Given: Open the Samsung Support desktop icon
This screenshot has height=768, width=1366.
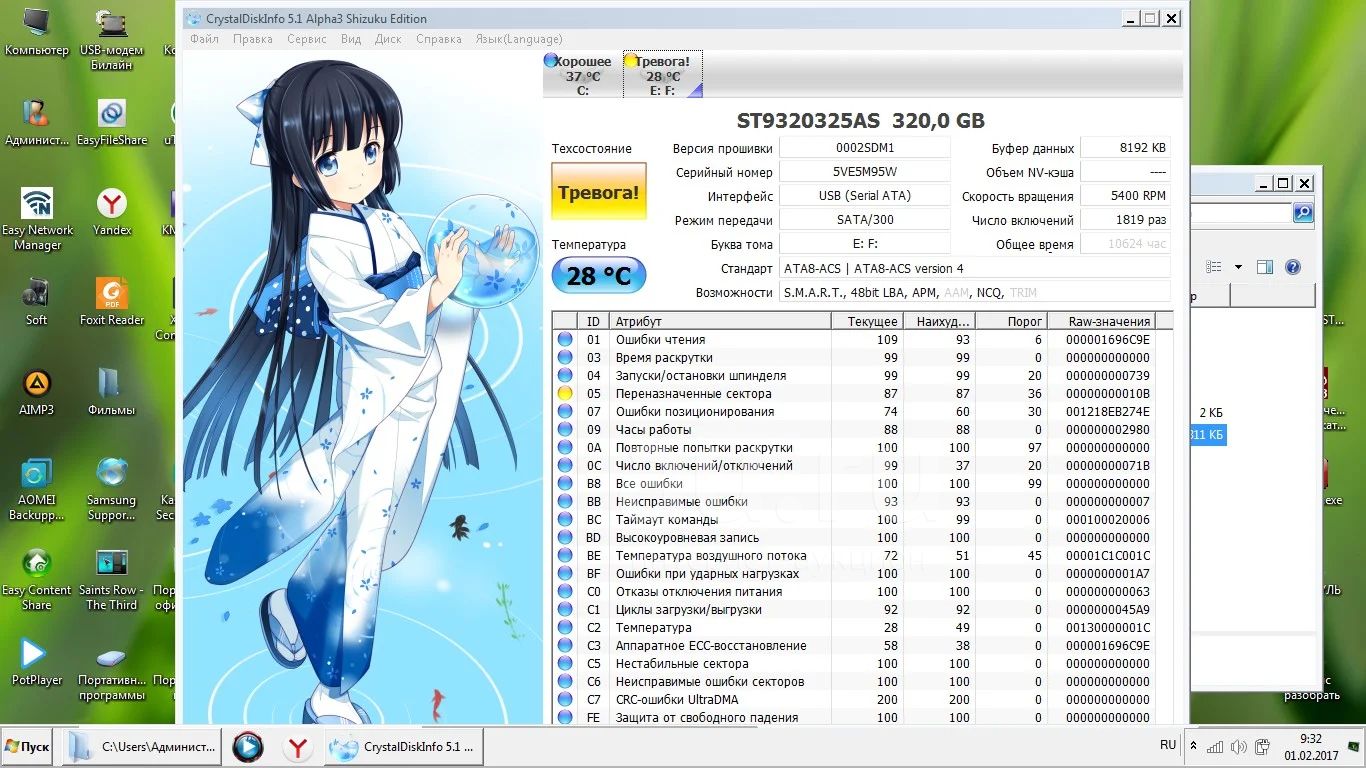Looking at the screenshot, I should (112, 490).
